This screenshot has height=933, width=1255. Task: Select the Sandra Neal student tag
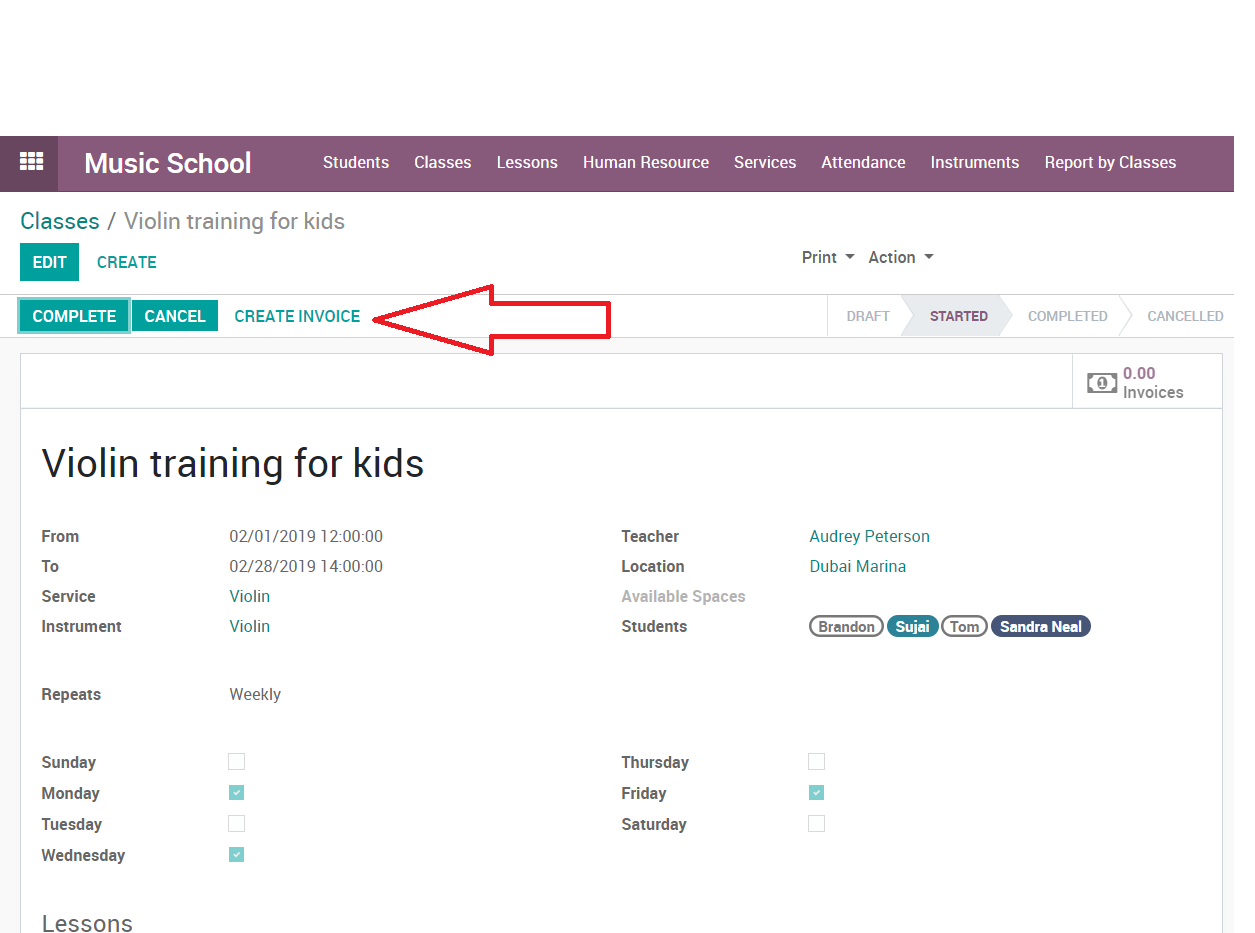pos(1040,627)
